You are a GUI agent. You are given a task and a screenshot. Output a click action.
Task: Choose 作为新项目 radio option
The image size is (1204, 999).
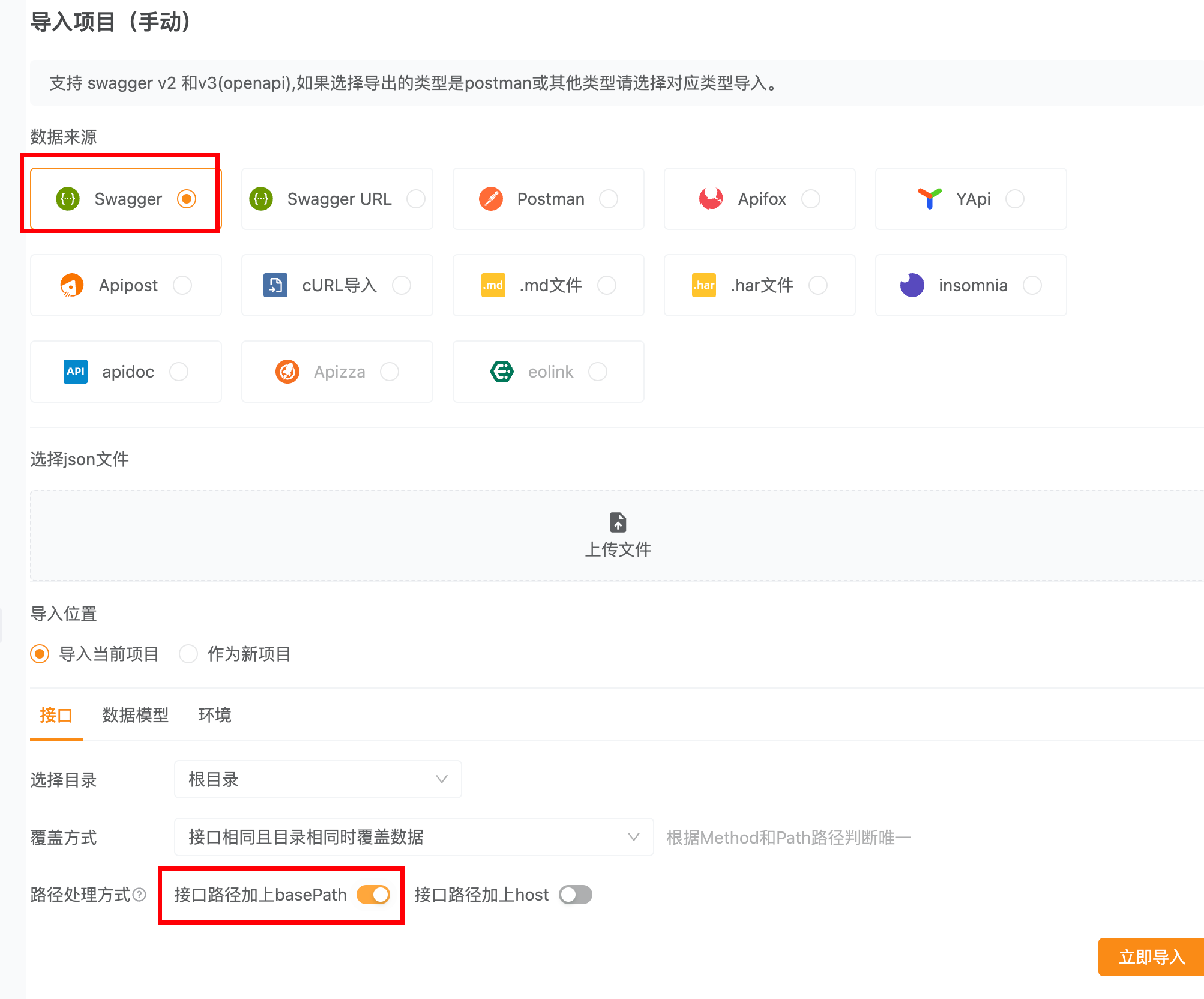188,654
